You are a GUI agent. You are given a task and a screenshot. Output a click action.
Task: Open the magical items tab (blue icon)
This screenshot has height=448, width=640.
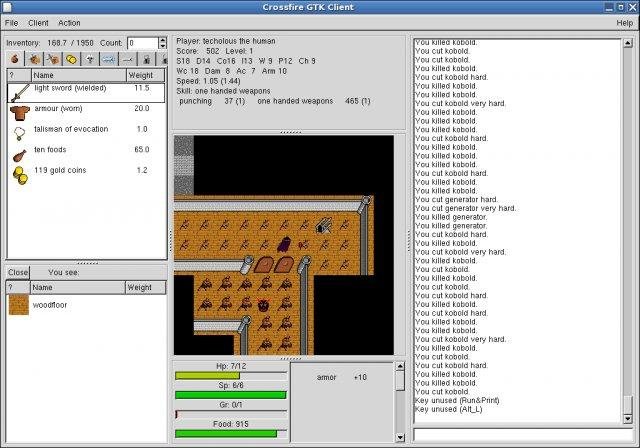(x=109, y=59)
